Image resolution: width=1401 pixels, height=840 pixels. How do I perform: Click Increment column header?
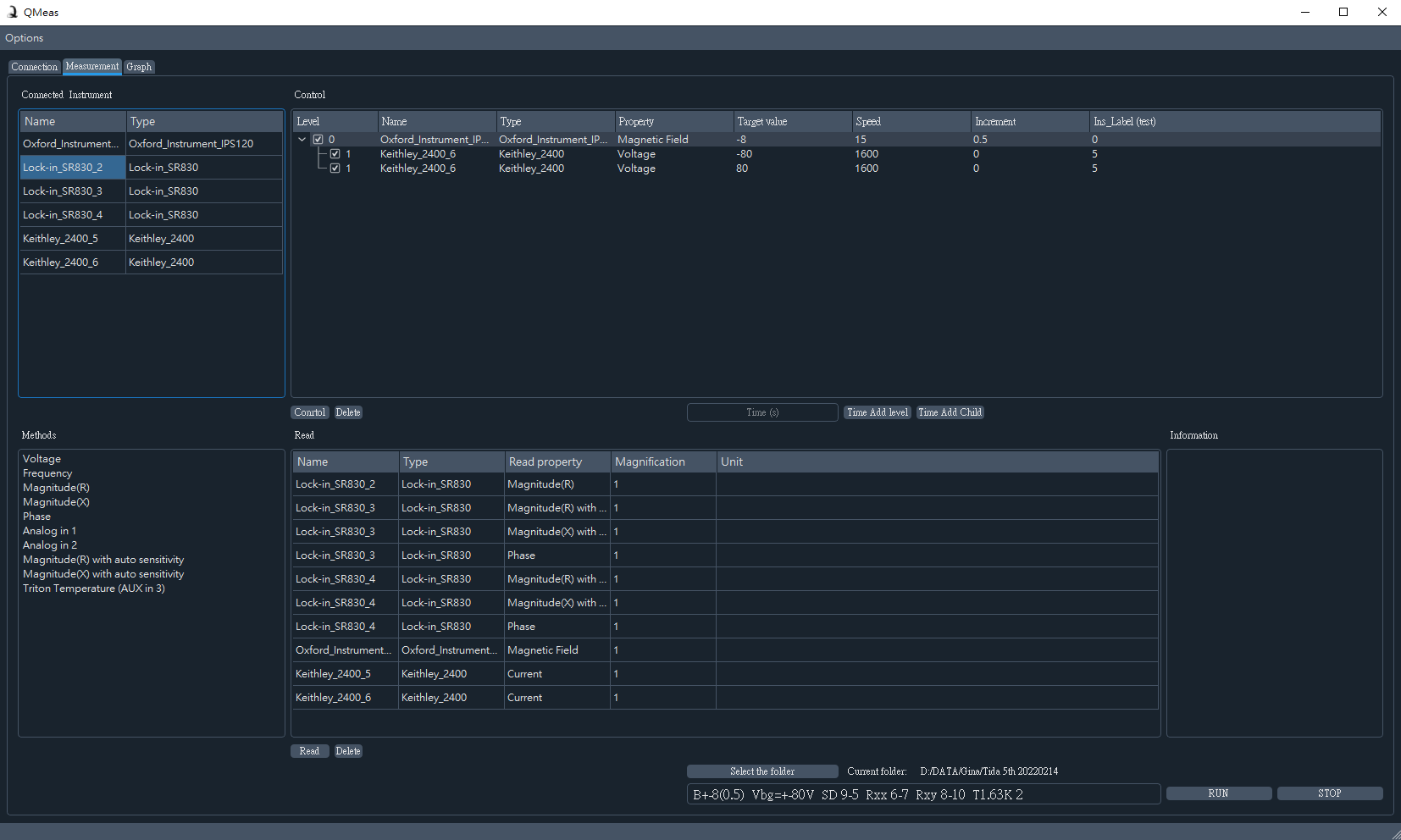[1030, 122]
